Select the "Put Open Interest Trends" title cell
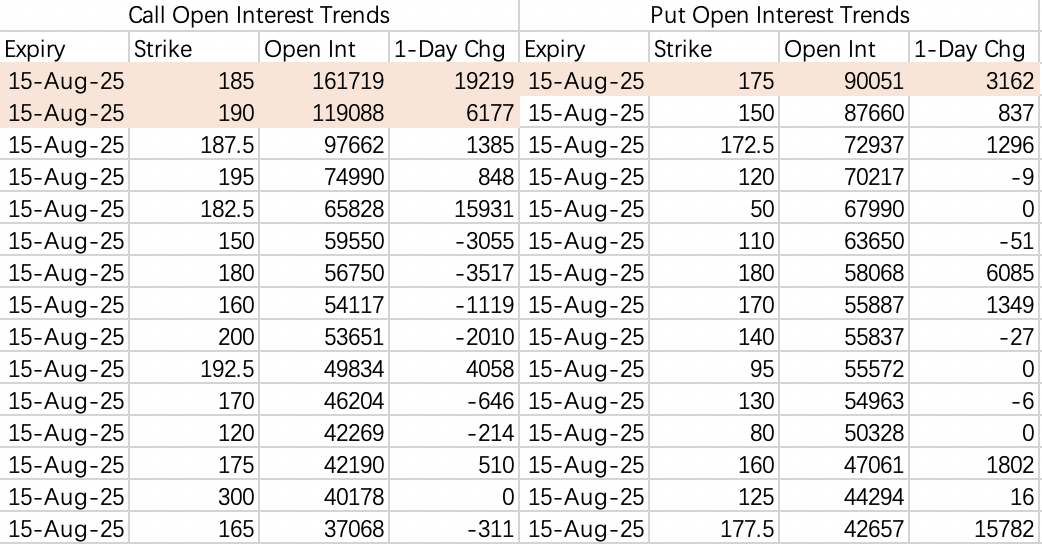This screenshot has width=1042, height=544. tap(780, 15)
